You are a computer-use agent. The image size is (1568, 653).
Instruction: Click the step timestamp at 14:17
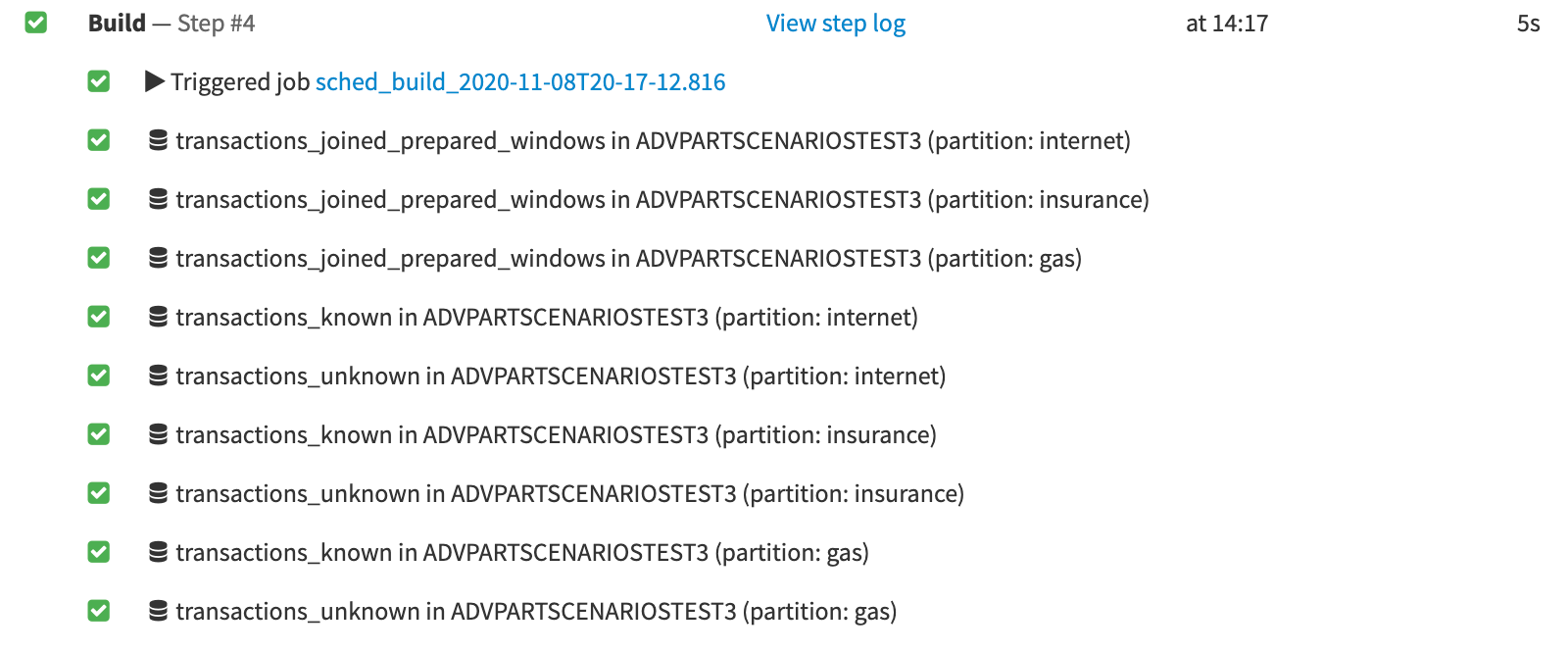click(1226, 24)
